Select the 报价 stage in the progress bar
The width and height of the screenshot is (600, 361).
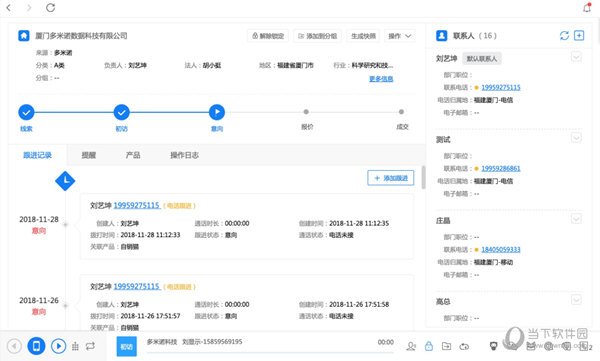tap(306, 112)
